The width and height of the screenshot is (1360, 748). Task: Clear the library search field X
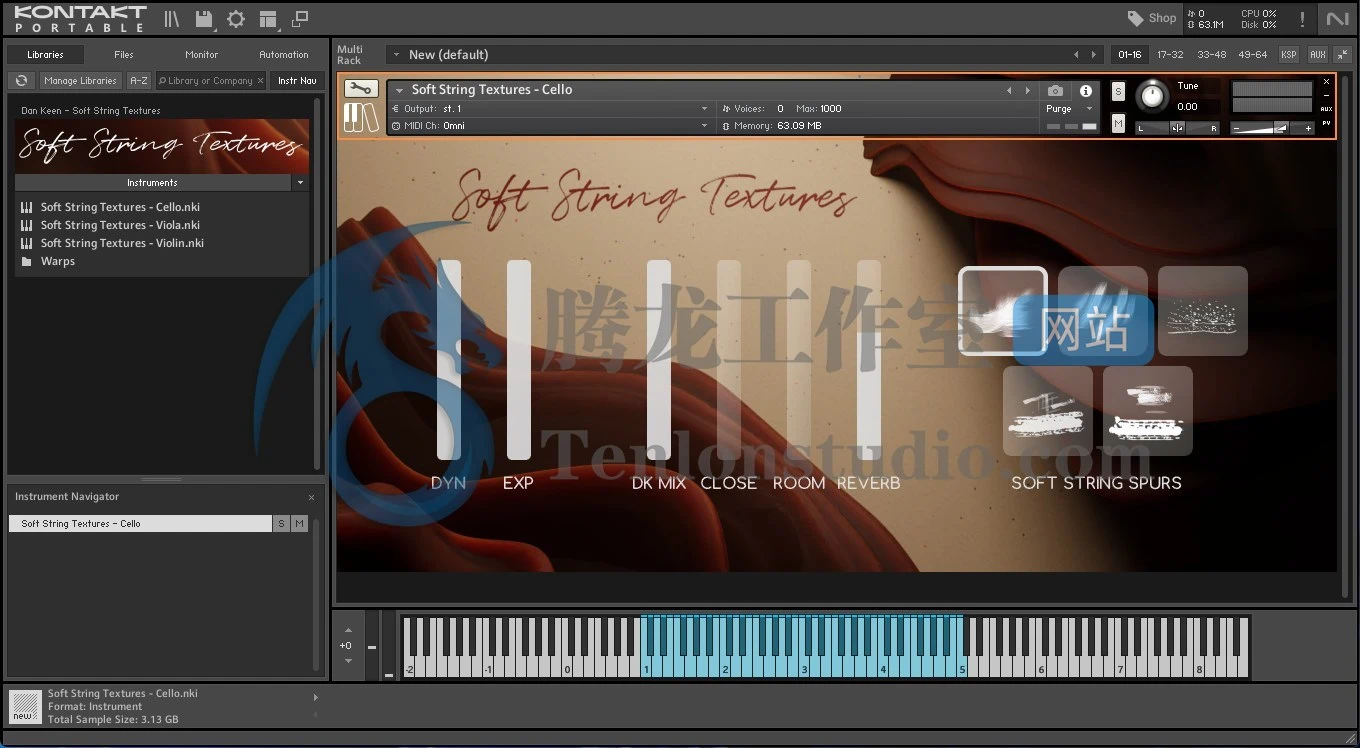261,81
